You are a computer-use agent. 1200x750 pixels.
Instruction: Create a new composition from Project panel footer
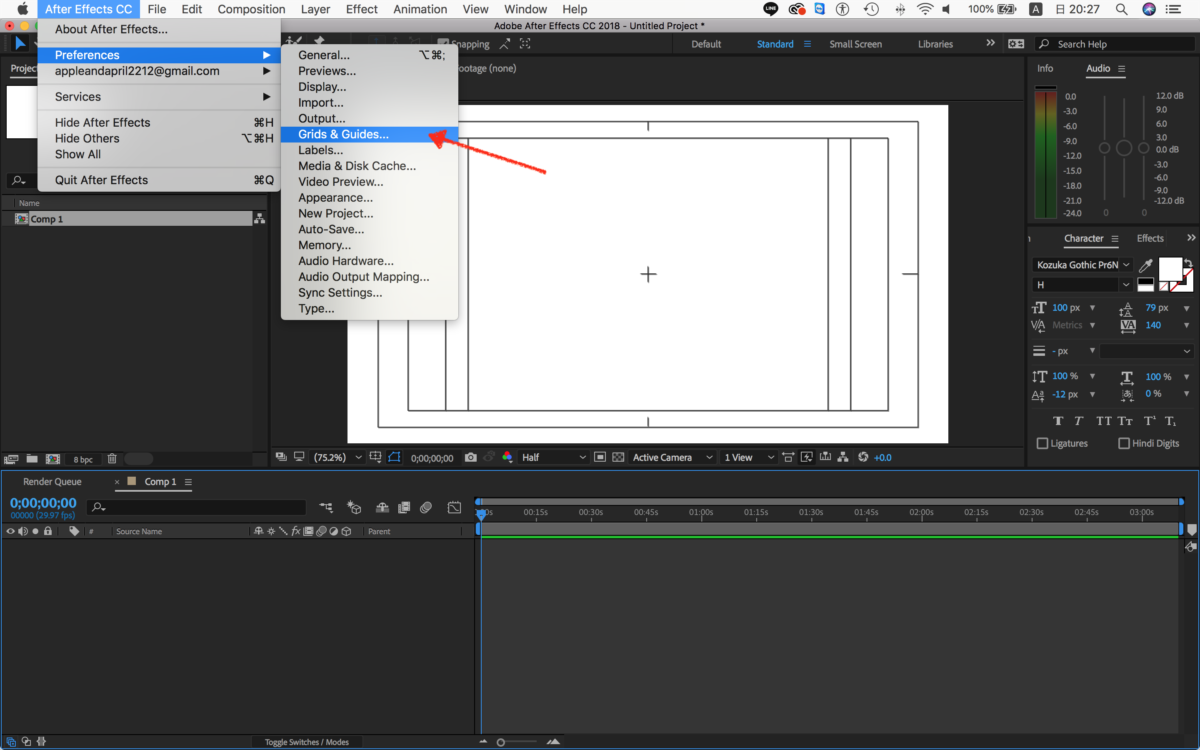(53, 459)
